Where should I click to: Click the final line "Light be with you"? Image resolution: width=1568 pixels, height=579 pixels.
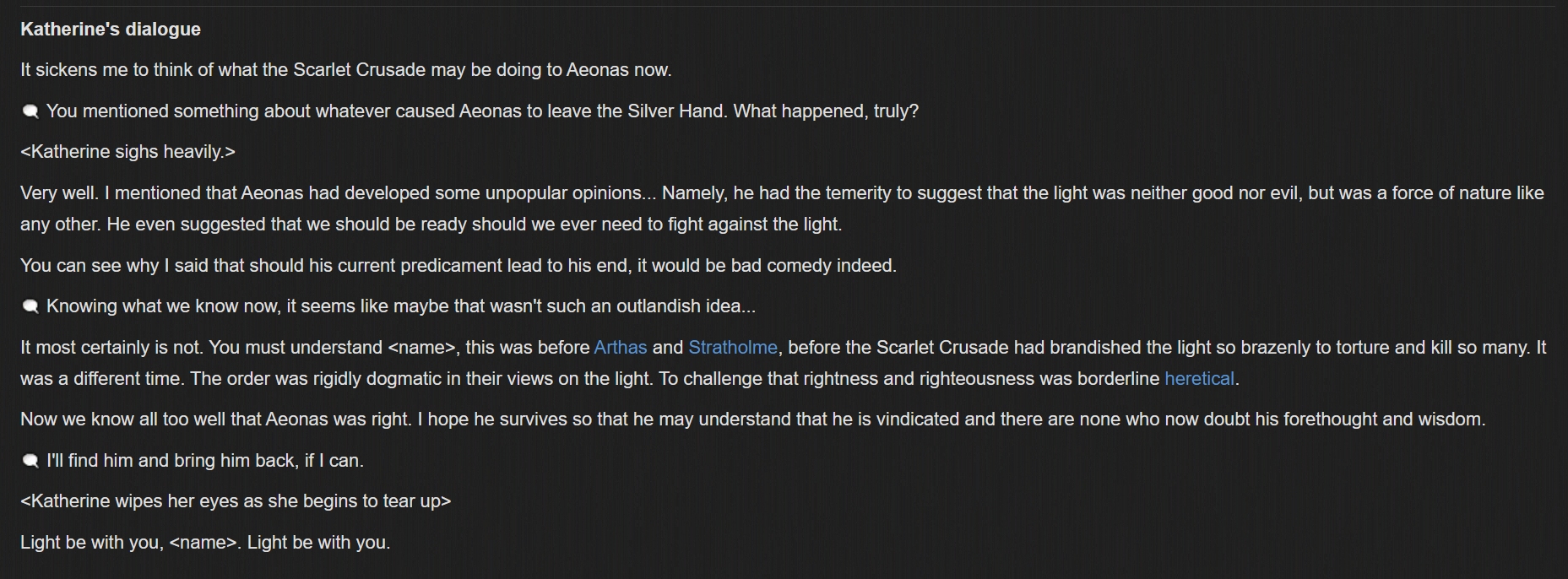coord(204,542)
